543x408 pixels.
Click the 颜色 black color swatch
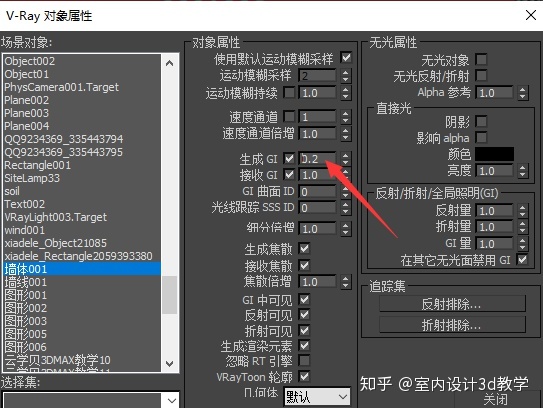point(494,154)
